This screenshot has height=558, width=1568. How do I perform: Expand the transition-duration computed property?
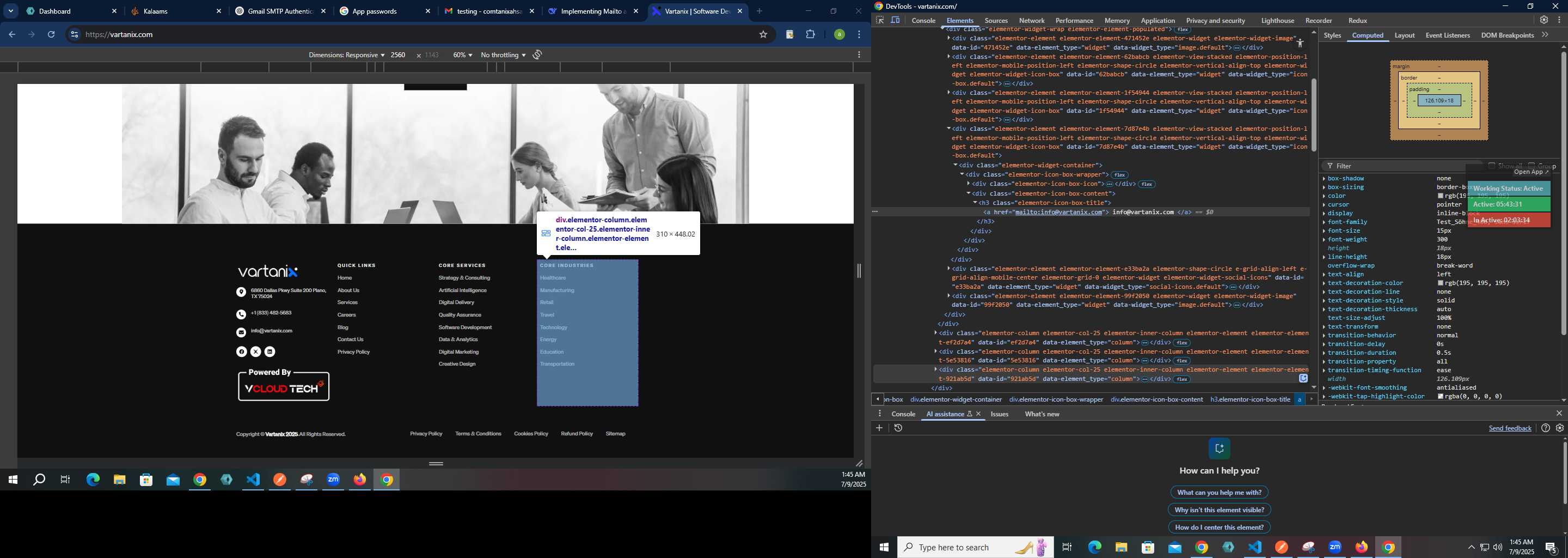coord(1324,353)
